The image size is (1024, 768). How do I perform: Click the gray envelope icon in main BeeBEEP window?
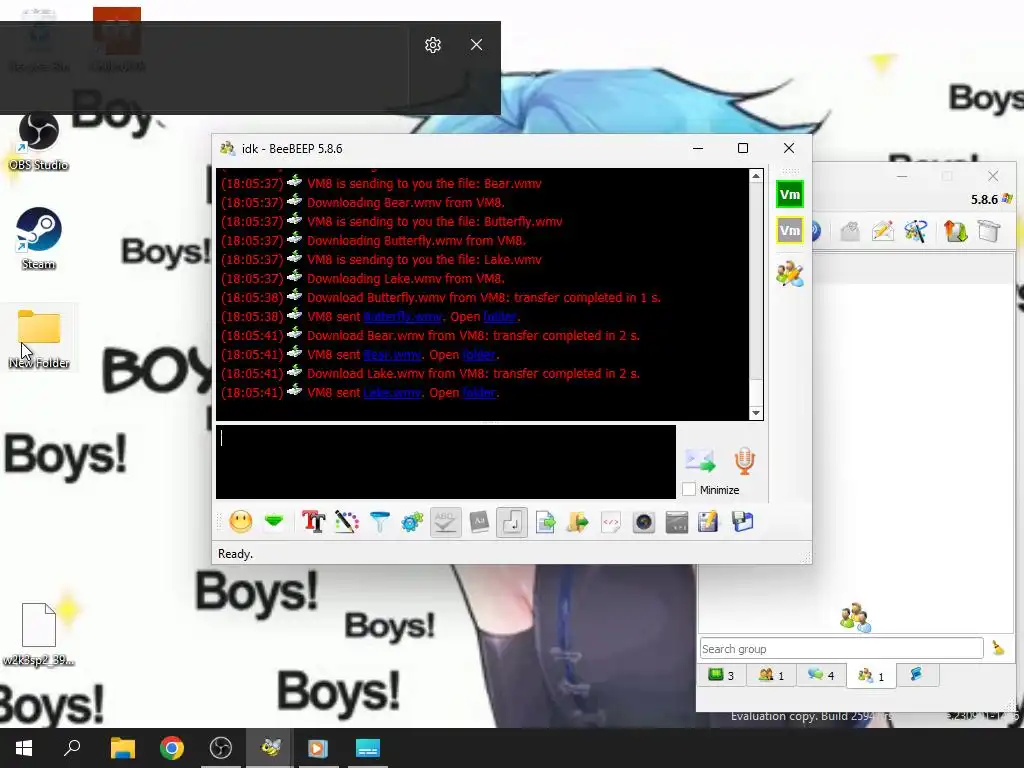pyautogui.click(x=850, y=231)
